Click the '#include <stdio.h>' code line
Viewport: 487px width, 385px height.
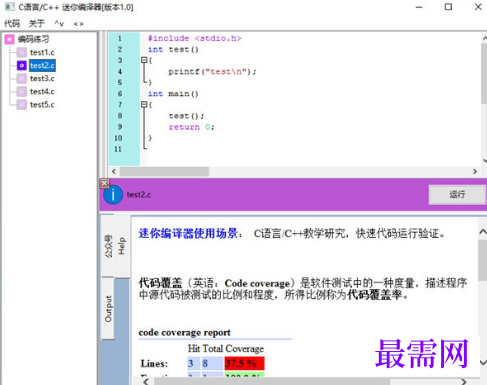(194, 38)
